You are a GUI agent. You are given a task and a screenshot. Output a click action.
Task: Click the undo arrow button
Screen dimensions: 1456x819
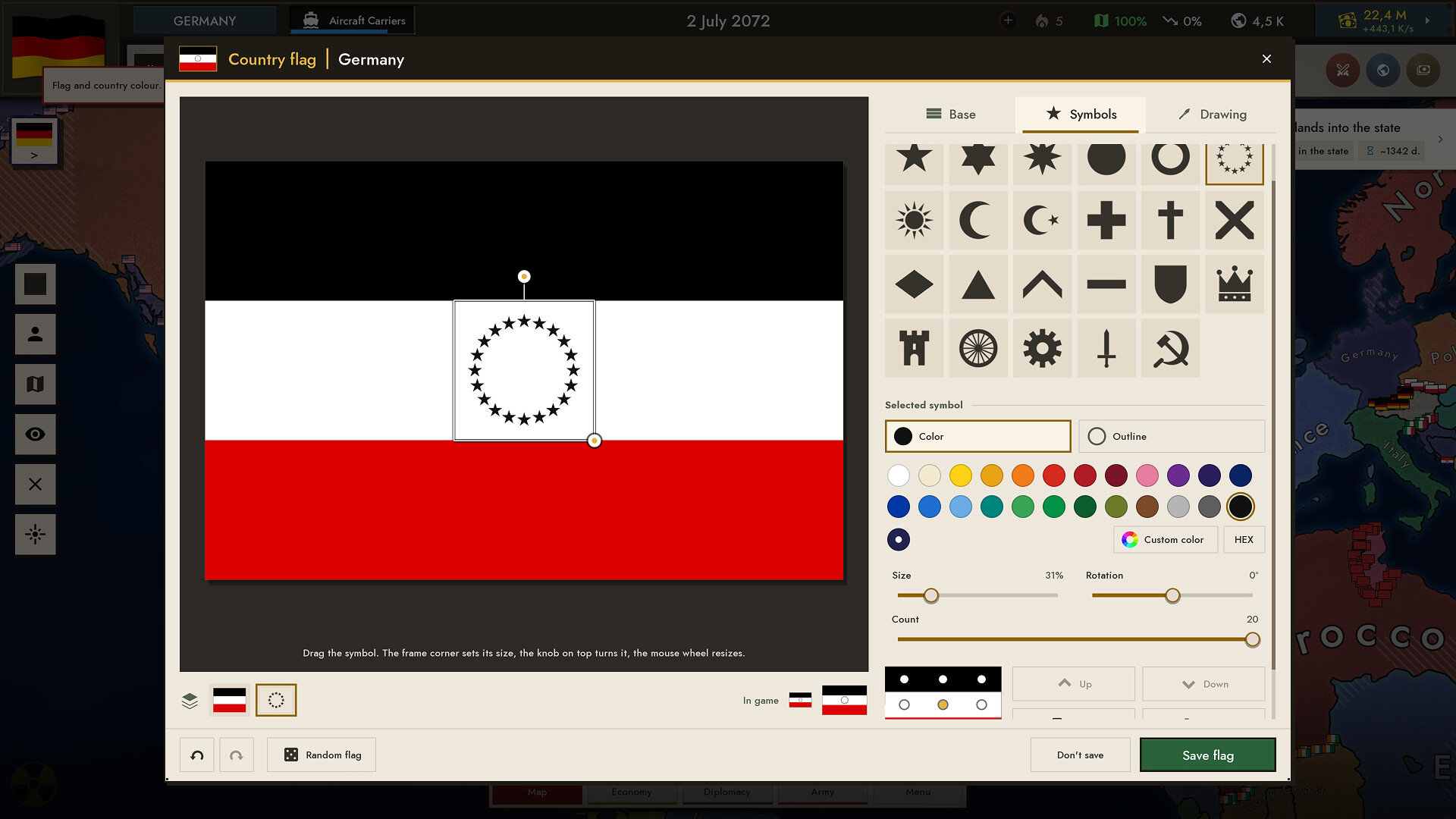click(x=197, y=755)
